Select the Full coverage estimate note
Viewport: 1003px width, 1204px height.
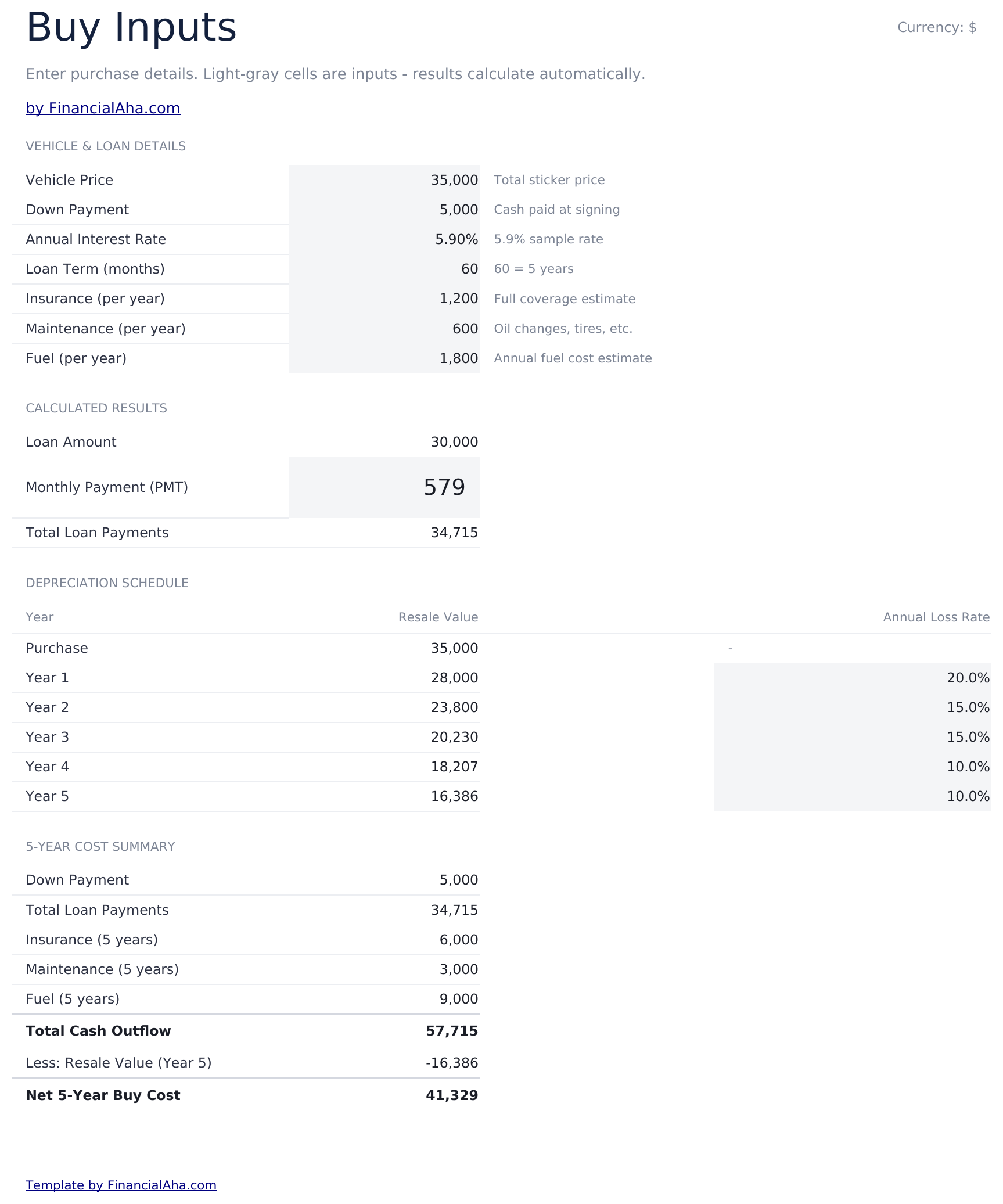565,299
